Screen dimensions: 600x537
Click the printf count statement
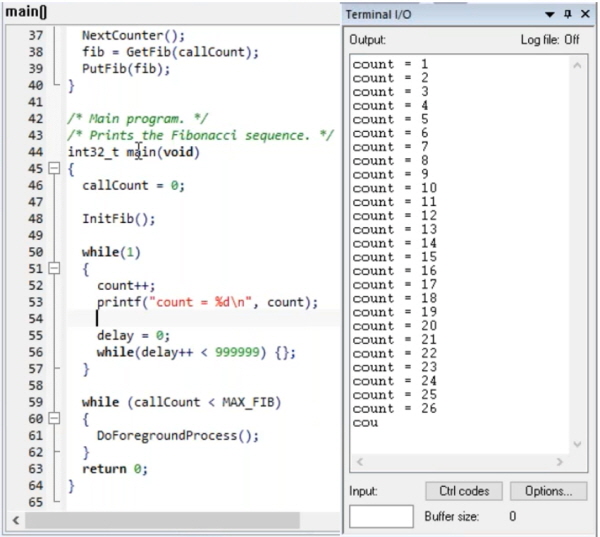tap(207, 302)
